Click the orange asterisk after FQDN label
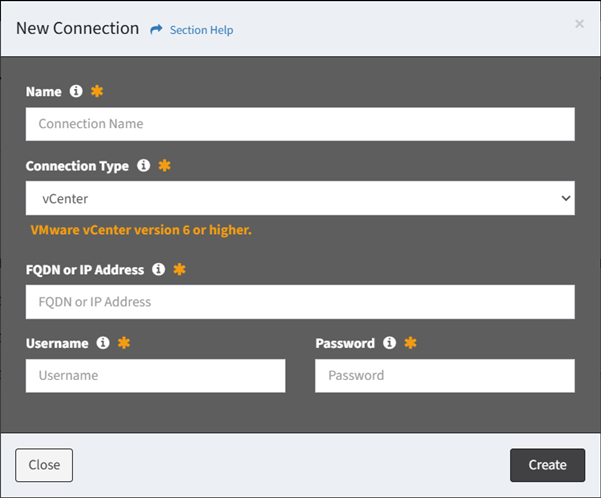This screenshot has width=601, height=498. (180, 269)
